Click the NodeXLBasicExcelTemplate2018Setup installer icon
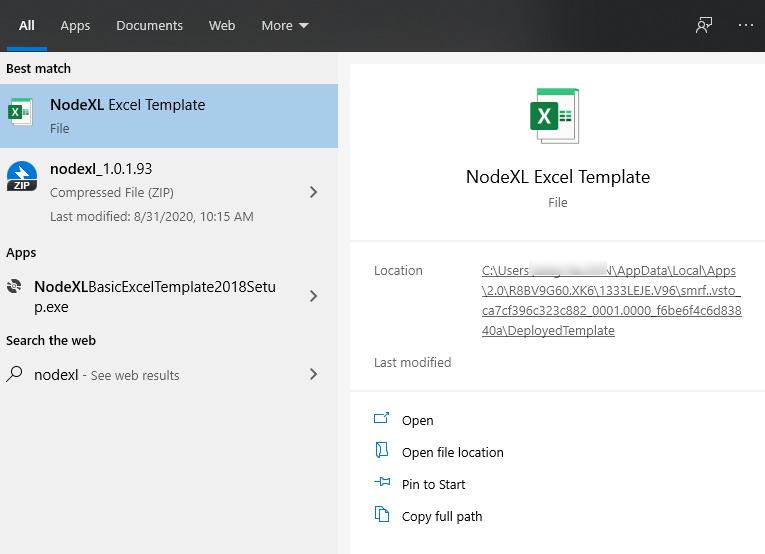This screenshot has height=554, width=765. click(14, 286)
